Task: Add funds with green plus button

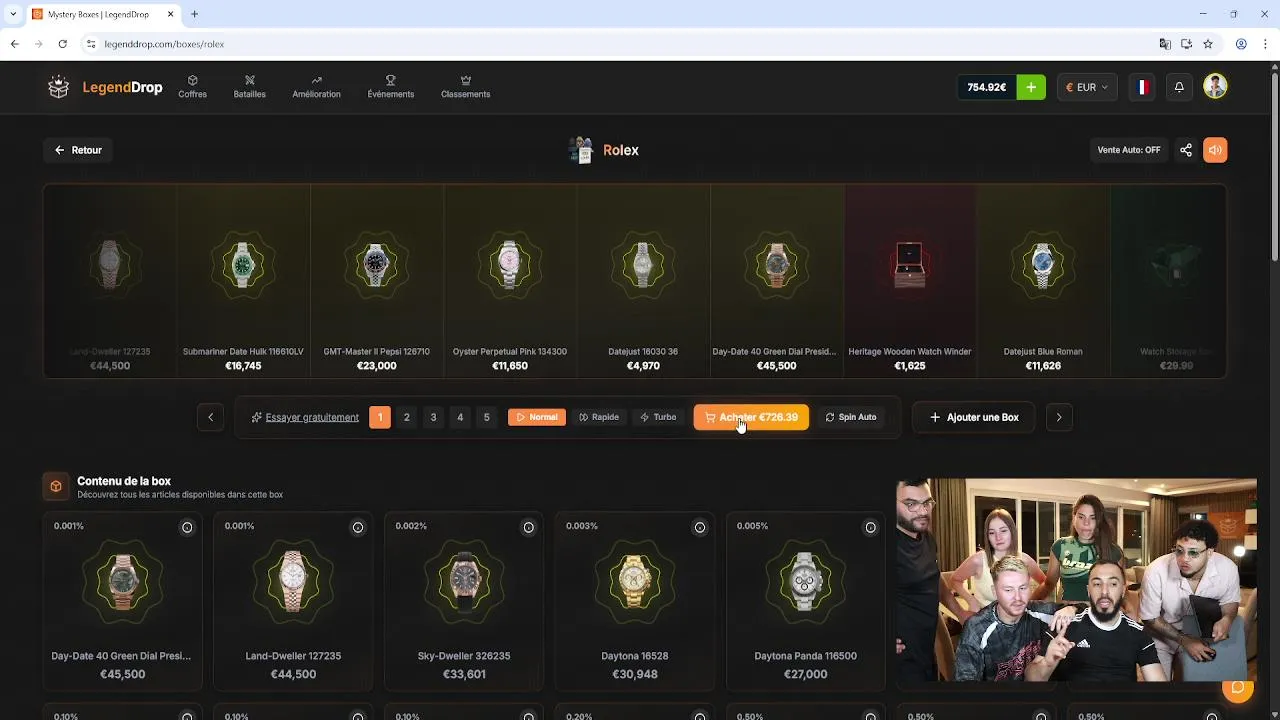Action: point(1031,87)
